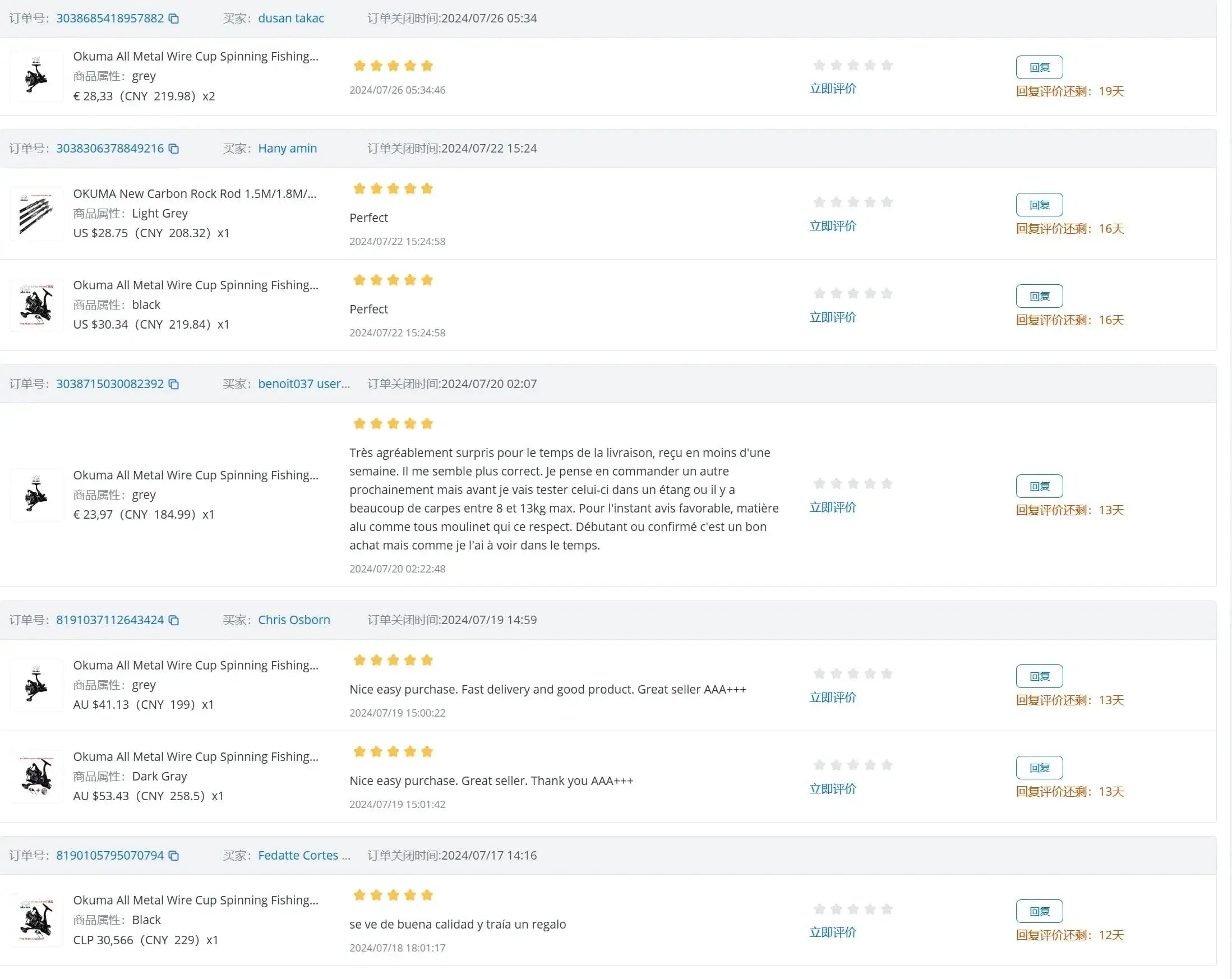The width and height of the screenshot is (1232, 979).
Task: Click 回复 button for dusan takac review
Action: point(1039,67)
